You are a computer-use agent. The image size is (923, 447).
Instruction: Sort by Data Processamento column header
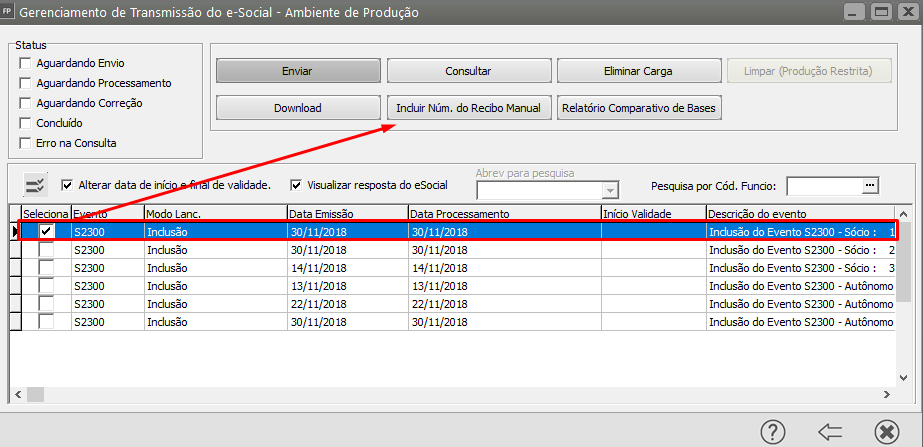tap(504, 214)
